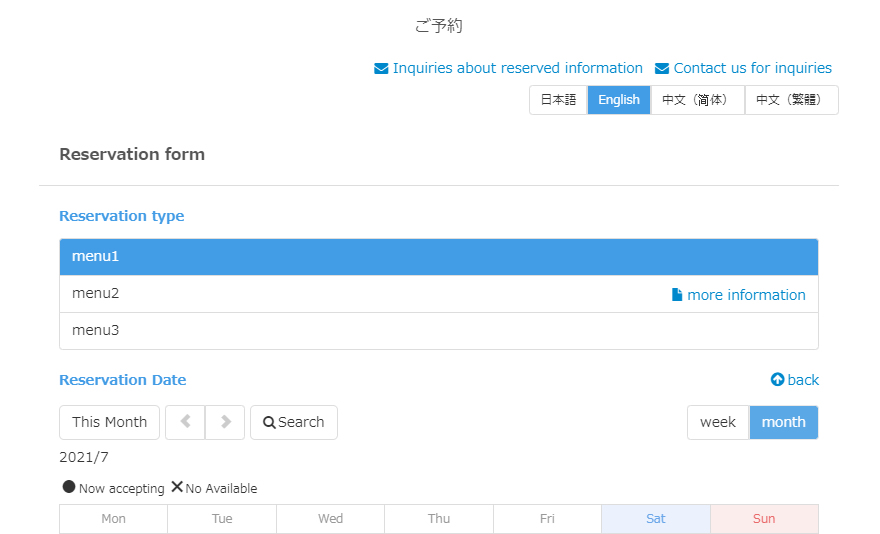
Task: Switch calendar to month view
Action: click(x=783, y=422)
